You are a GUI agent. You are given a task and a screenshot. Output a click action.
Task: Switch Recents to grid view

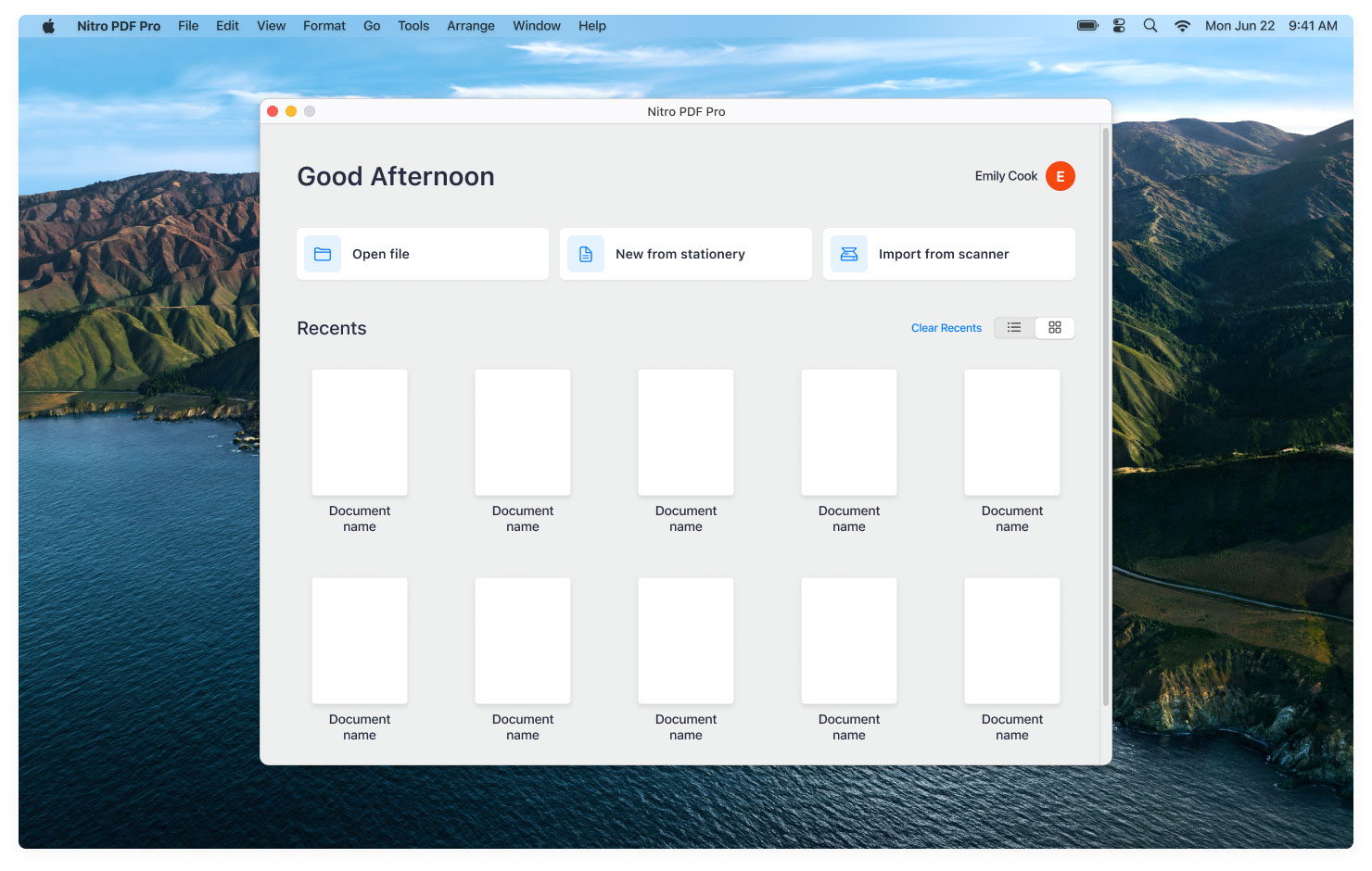point(1055,328)
